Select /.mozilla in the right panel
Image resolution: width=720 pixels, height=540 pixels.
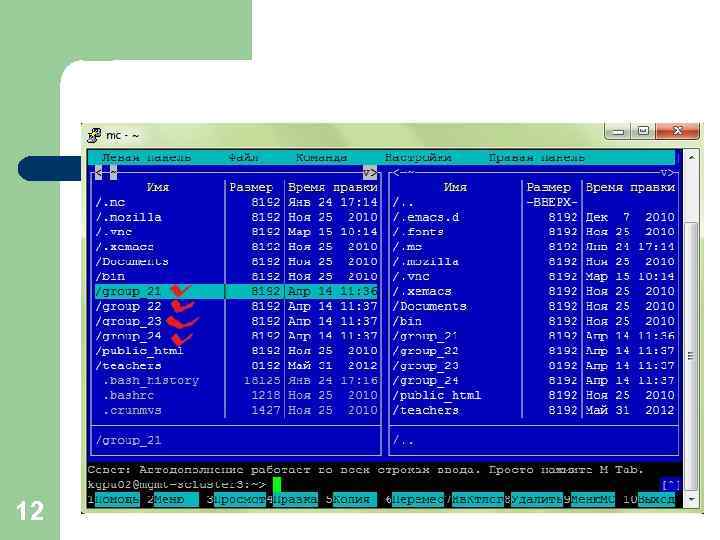click(534, 261)
